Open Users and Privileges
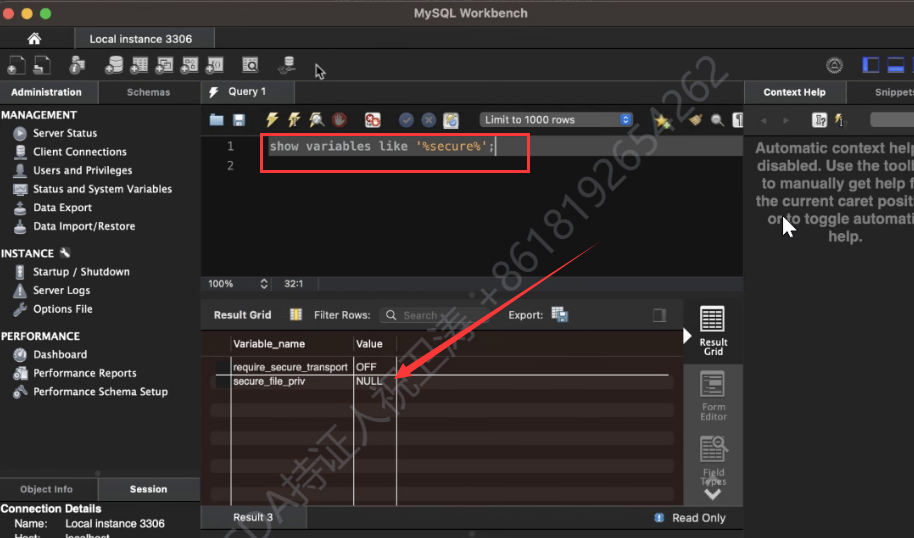The height and width of the screenshot is (538, 914). 83,170
